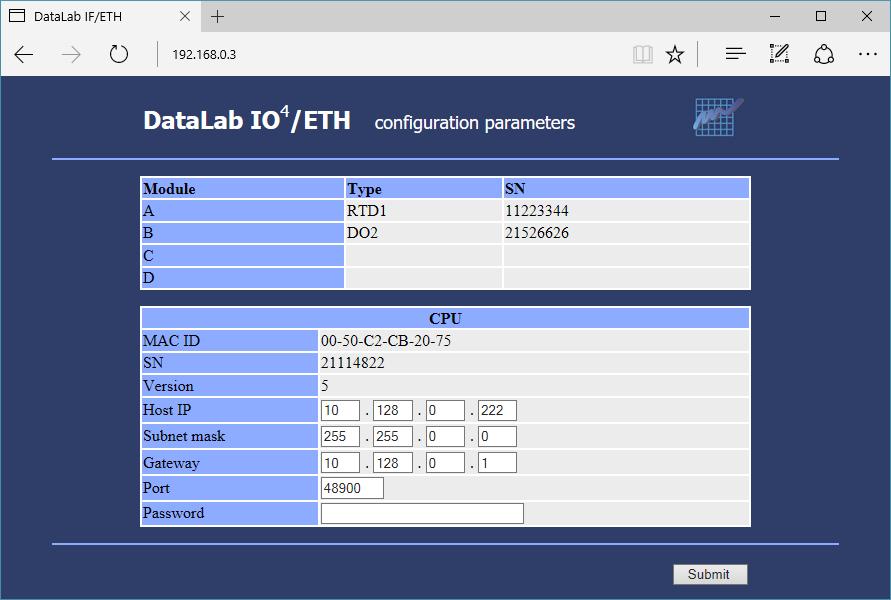The height and width of the screenshot is (600, 891).
Task: Close the browser window
Action: pyautogui.click(x=867, y=16)
